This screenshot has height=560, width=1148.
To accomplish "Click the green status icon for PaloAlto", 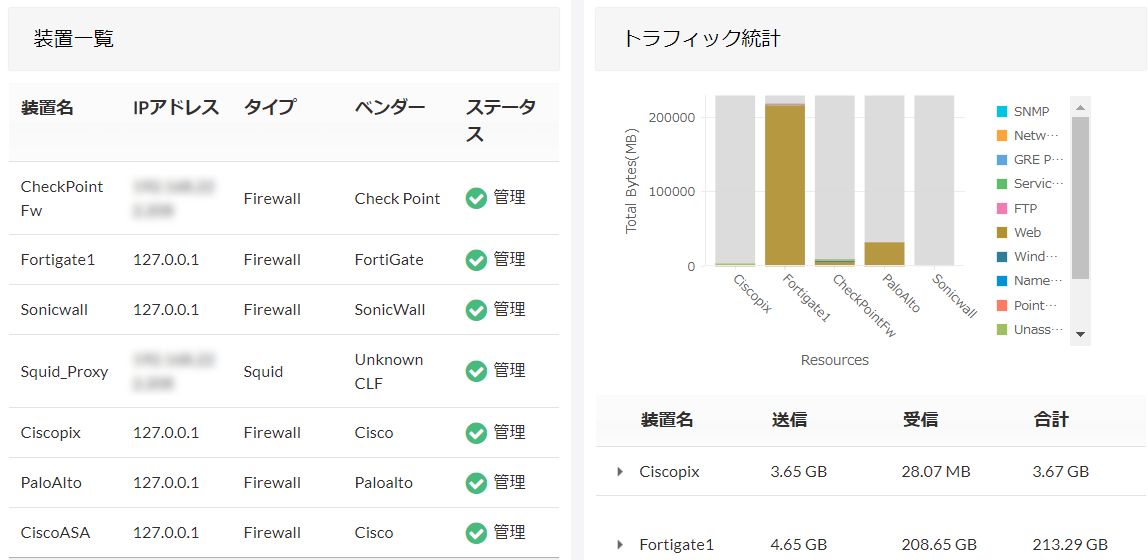I will pyautogui.click(x=476, y=483).
